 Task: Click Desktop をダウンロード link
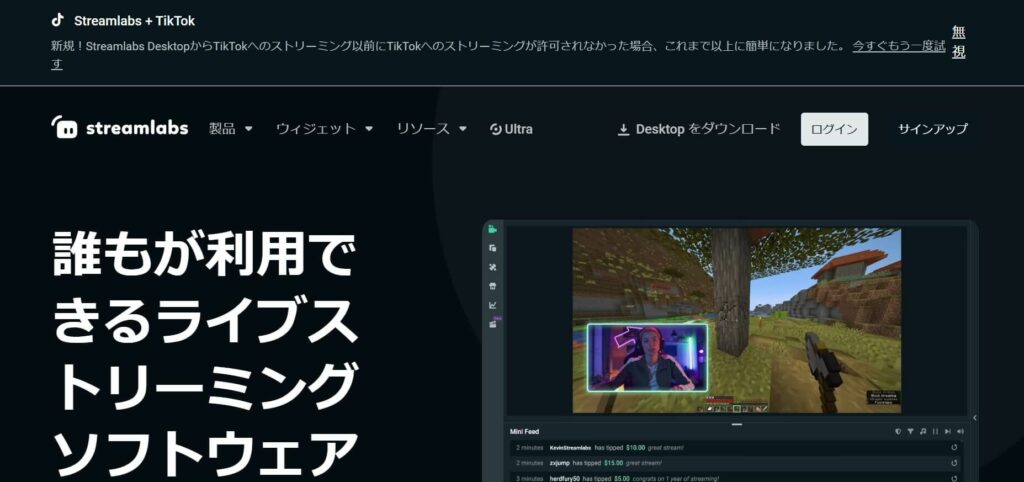pos(699,129)
